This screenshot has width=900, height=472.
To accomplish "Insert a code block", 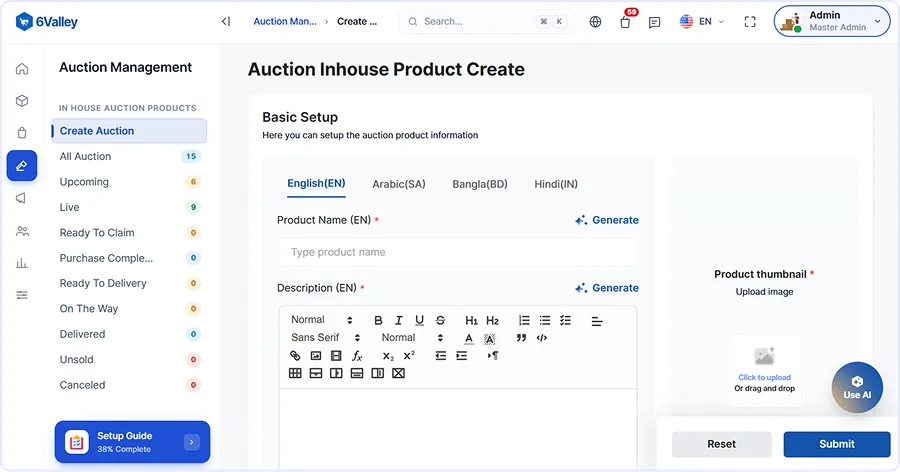I will click(542, 338).
